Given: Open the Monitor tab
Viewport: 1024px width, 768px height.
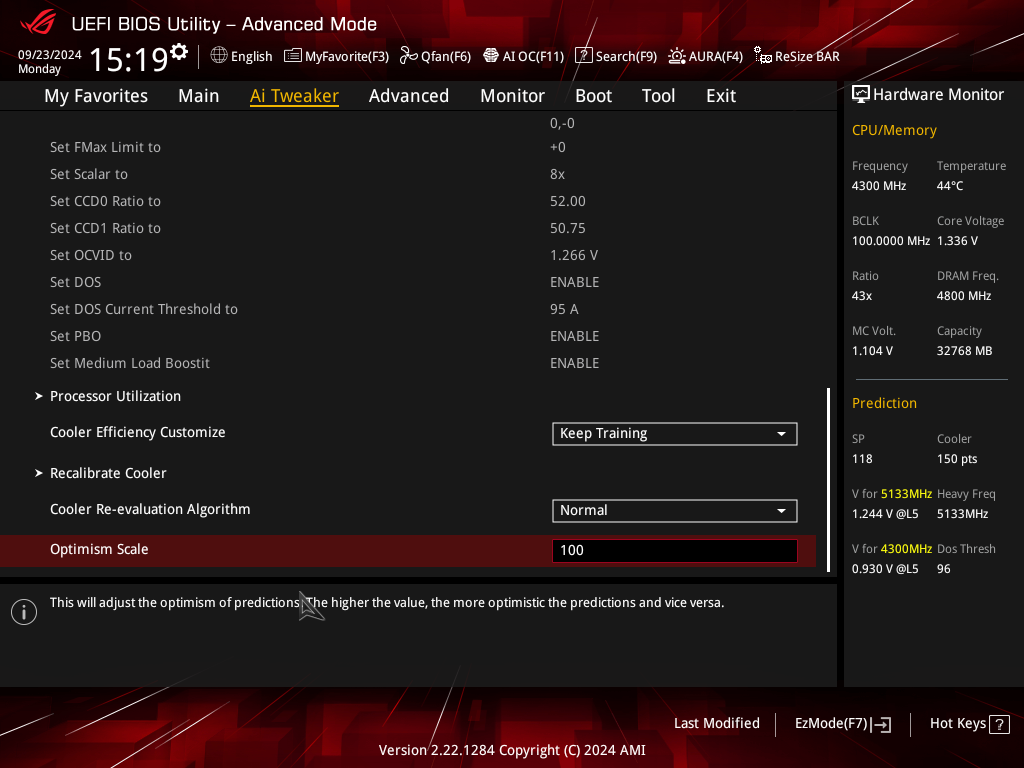Looking at the screenshot, I should point(513,96).
